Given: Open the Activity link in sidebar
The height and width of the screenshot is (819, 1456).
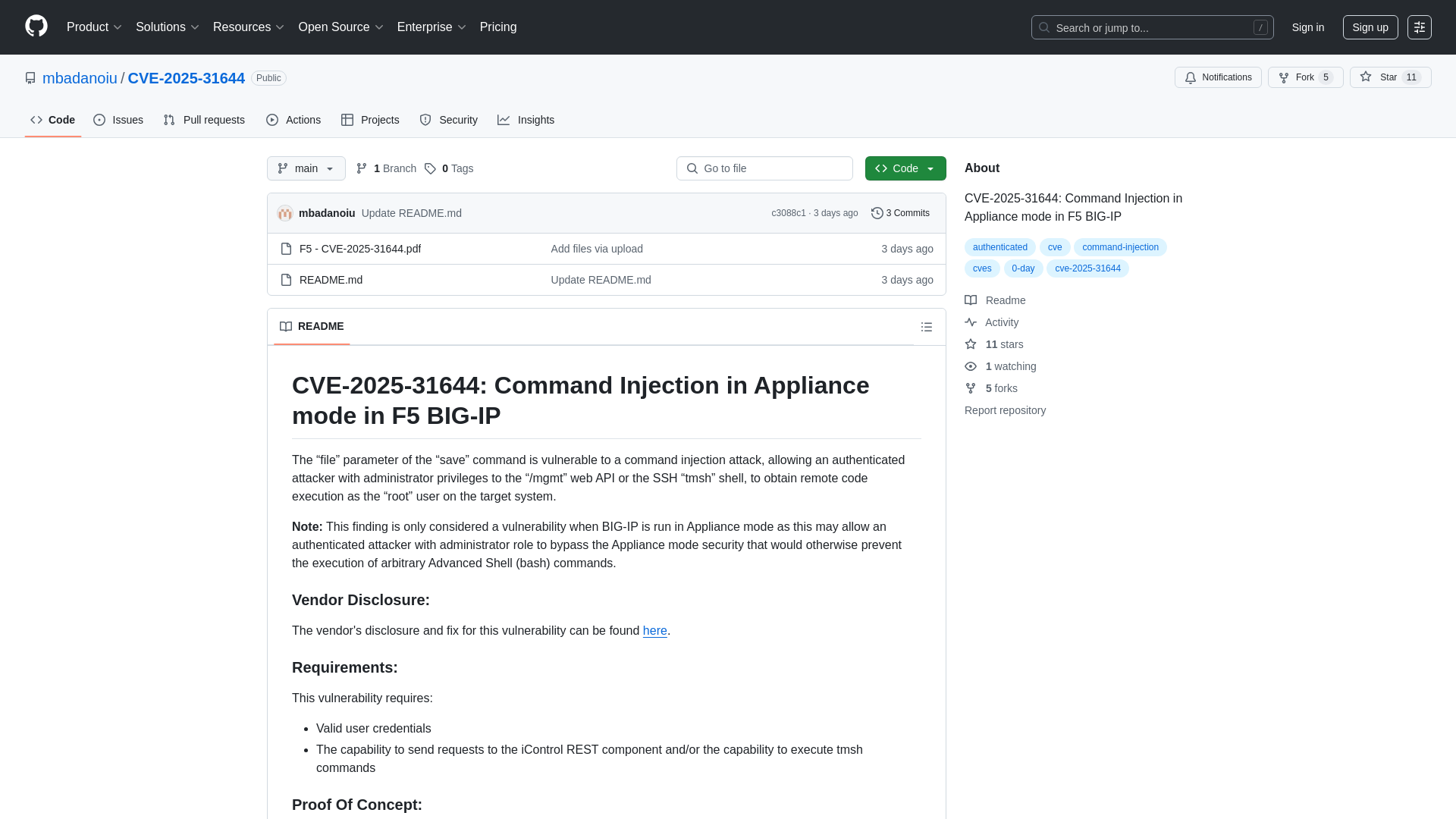Looking at the screenshot, I should click(x=992, y=322).
